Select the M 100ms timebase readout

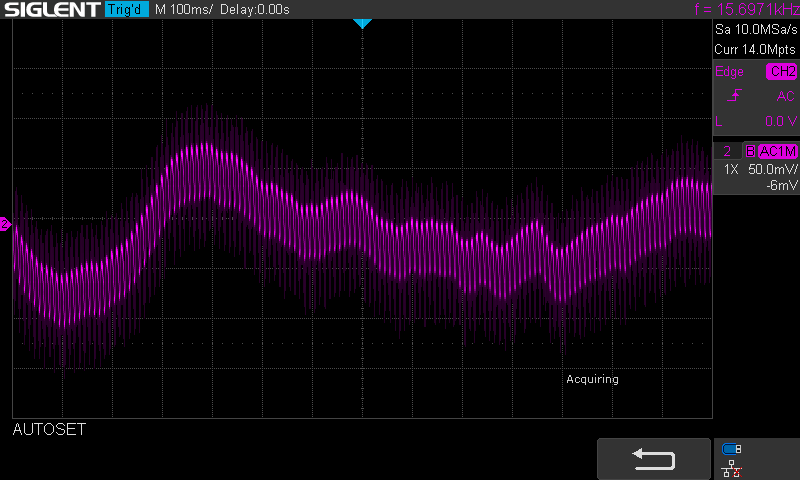point(184,9)
